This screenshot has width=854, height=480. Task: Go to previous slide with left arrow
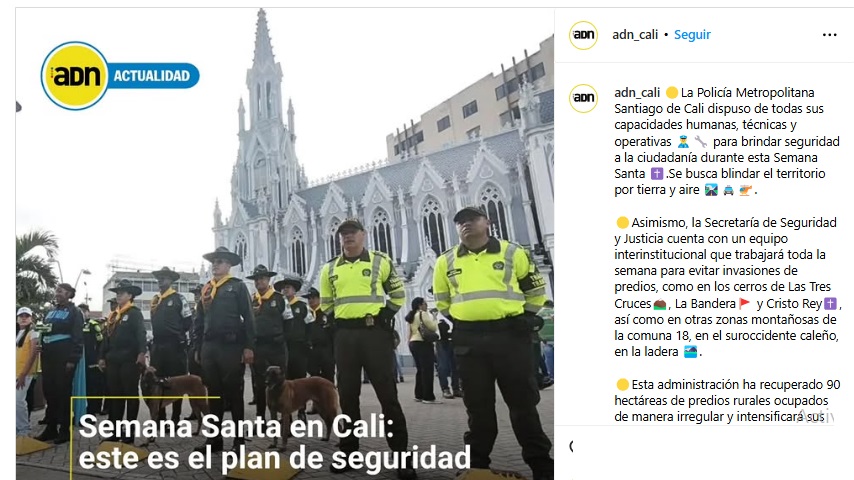pos(18,107)
